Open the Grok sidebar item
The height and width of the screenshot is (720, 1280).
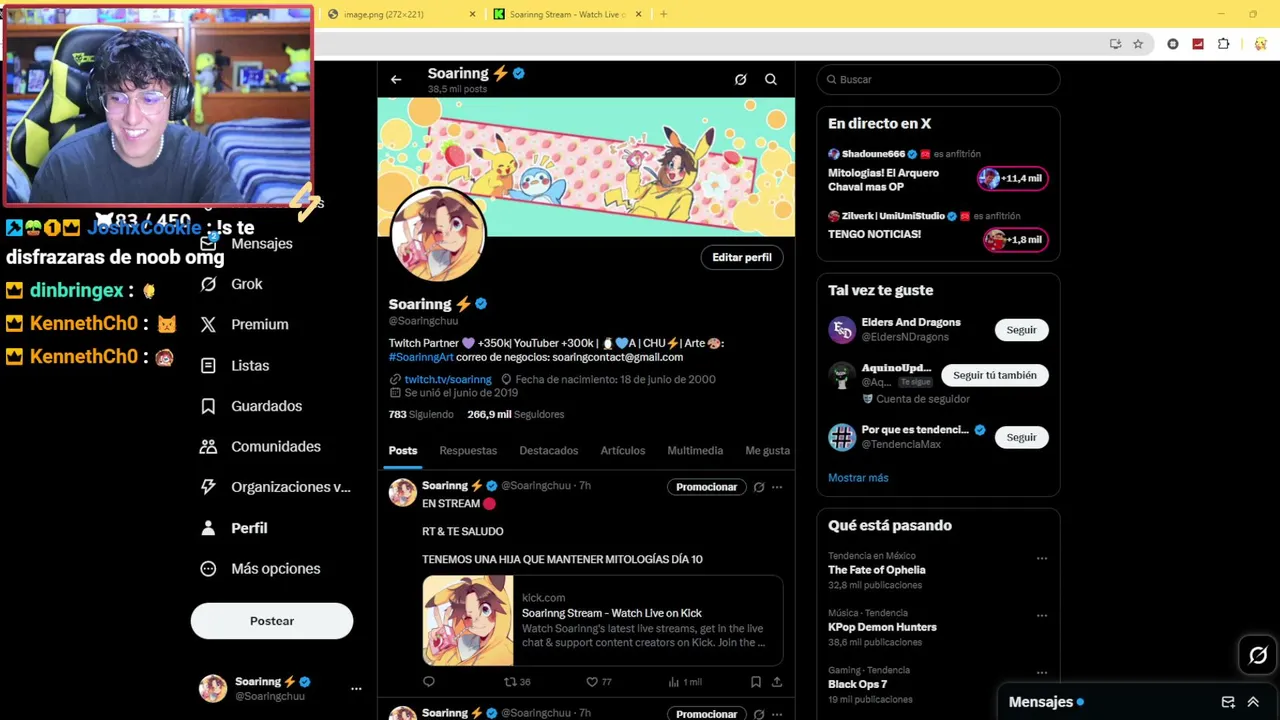point(231,284)
